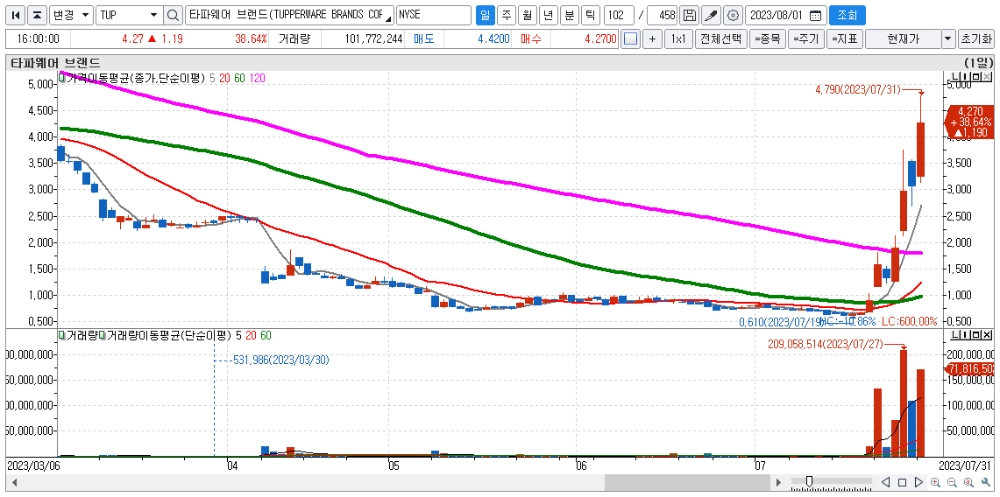
Task: Click the 209,058,514(2023/07/27) volume peak label
Action: [827, 344]
